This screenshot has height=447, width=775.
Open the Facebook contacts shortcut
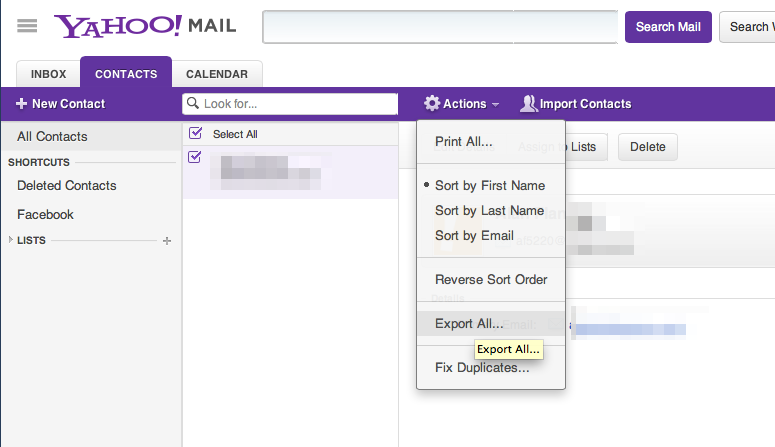pos(45,215)
